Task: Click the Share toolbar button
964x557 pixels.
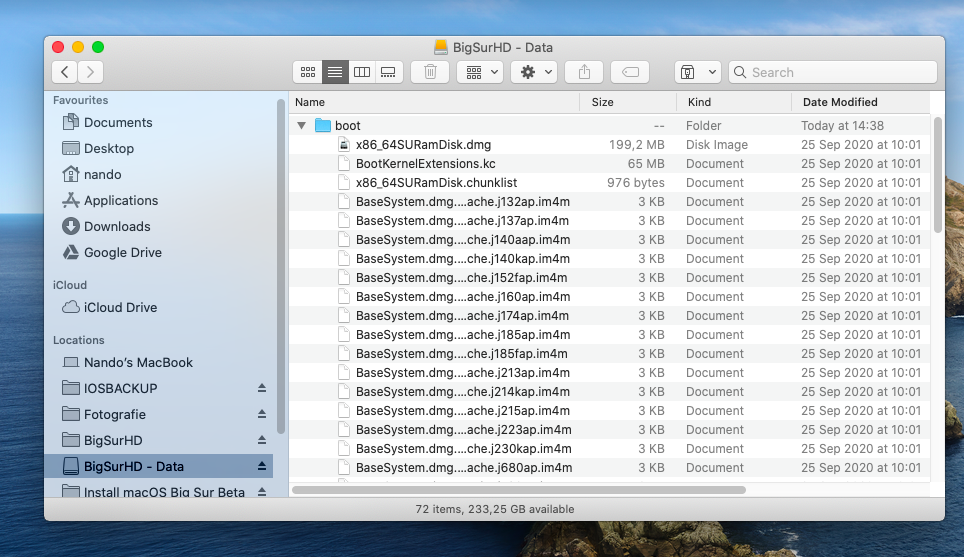Action: pos(584,72)
